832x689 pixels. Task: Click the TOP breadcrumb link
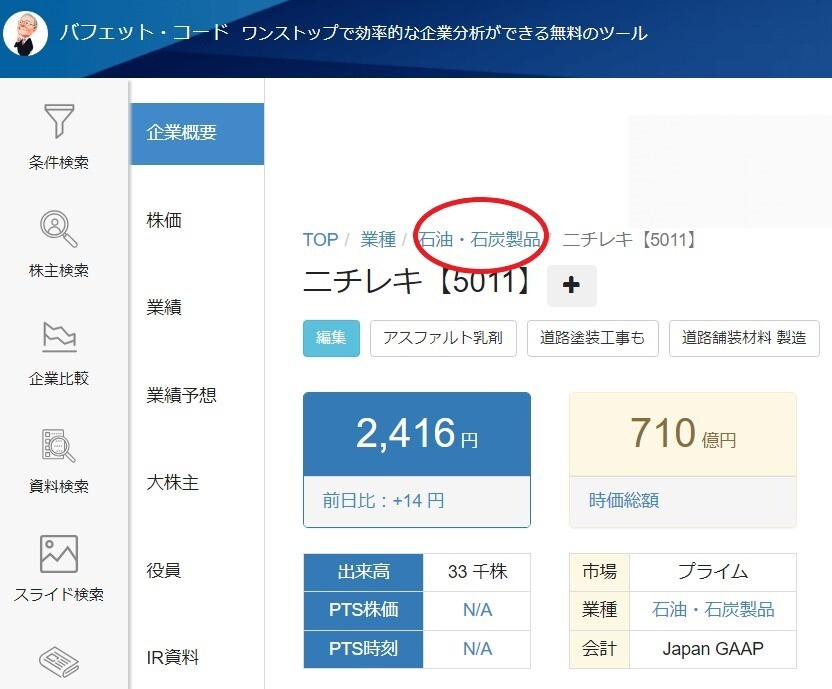point(320,240)
